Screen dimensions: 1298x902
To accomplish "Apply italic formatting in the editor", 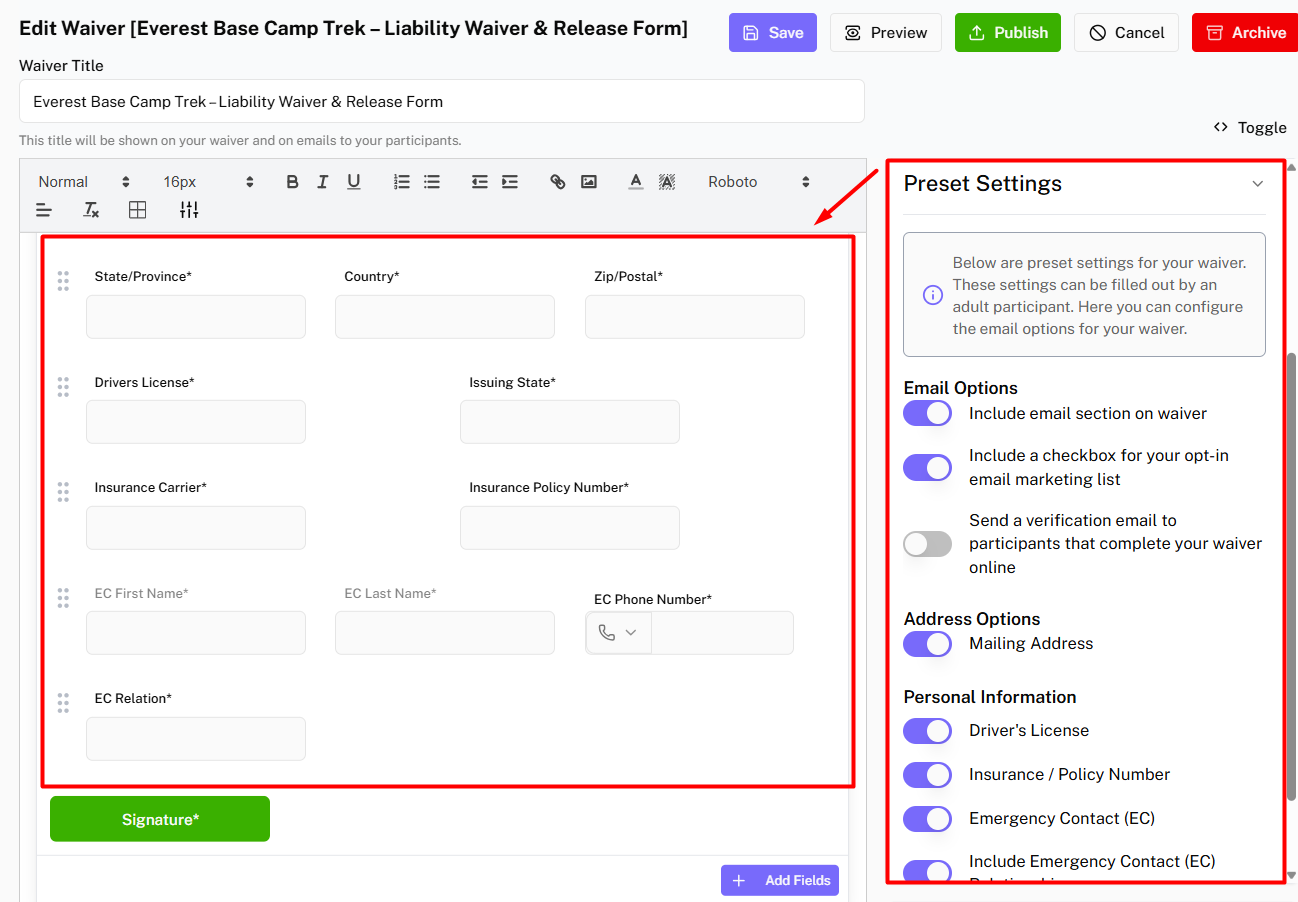I will 322,182.
